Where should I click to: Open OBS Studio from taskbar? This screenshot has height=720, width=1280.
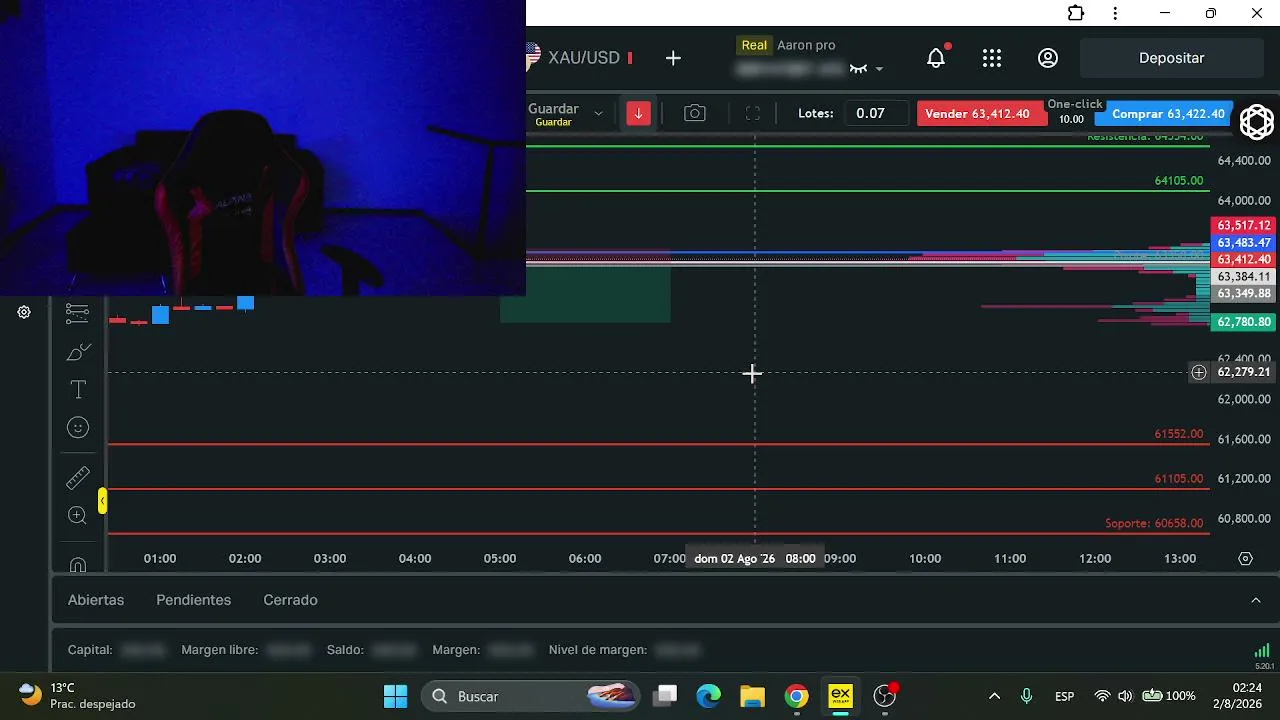tap(885, 696)
